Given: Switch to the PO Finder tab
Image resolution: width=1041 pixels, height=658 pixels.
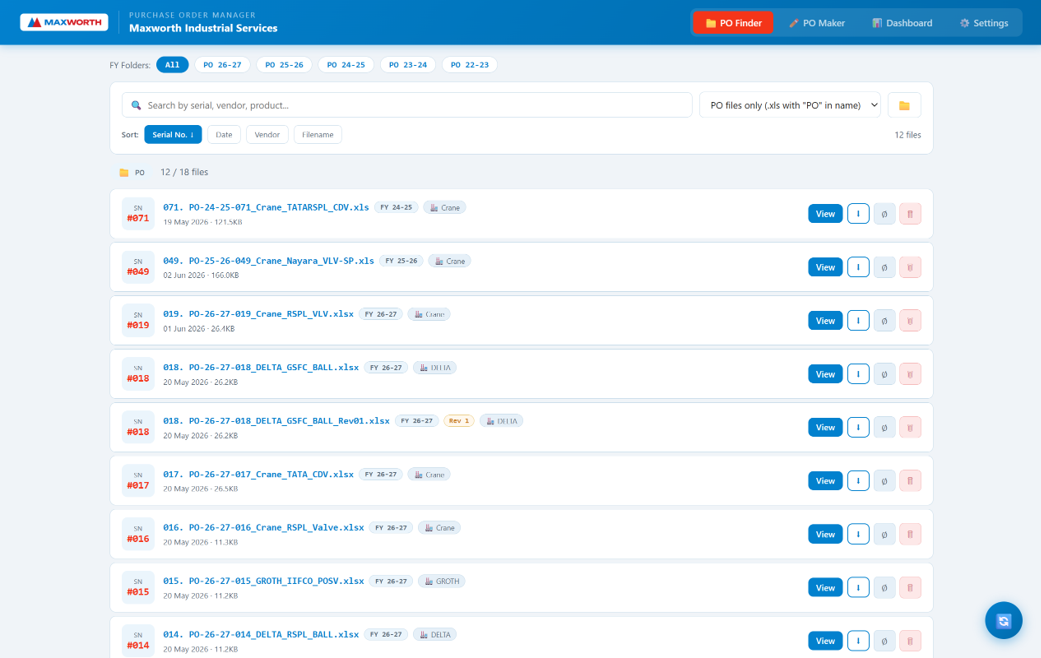Looking at the screenshot, I should (733, 23).
